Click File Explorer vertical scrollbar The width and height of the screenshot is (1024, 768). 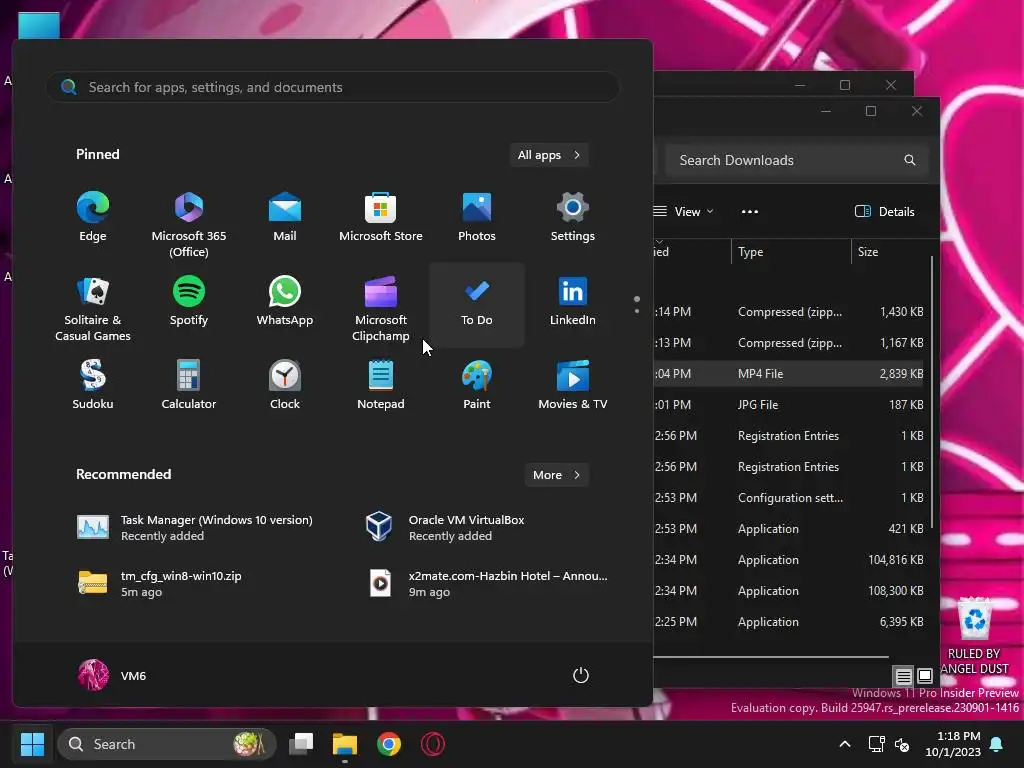932,392
